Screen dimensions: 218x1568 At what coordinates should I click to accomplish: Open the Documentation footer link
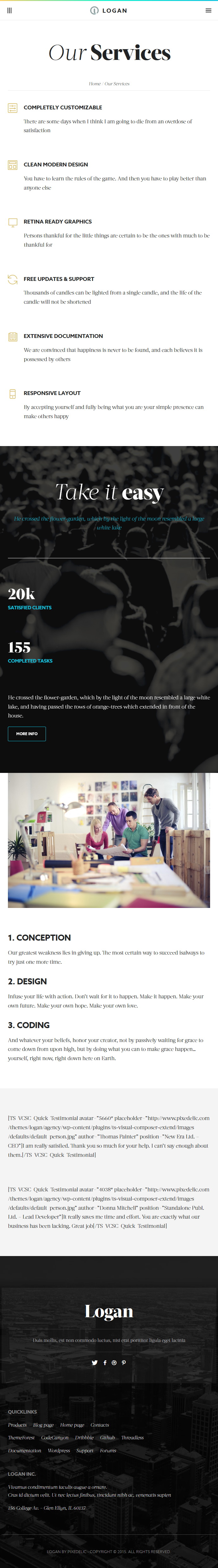[24, 1450]
